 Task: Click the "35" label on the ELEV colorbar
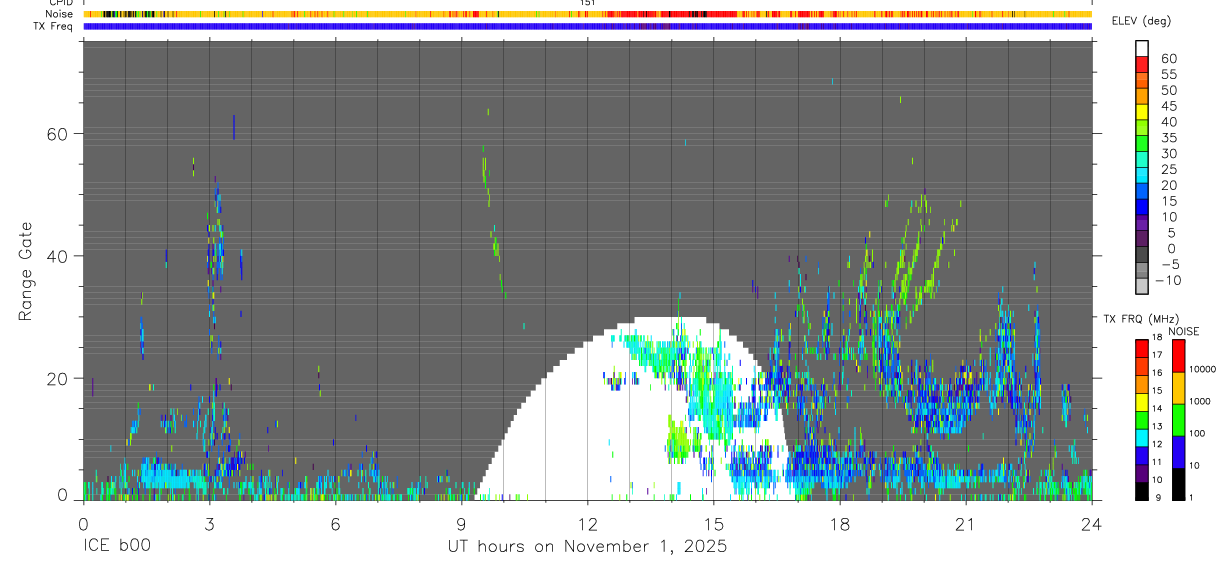pyautogui.click(x=1168, y=138)
